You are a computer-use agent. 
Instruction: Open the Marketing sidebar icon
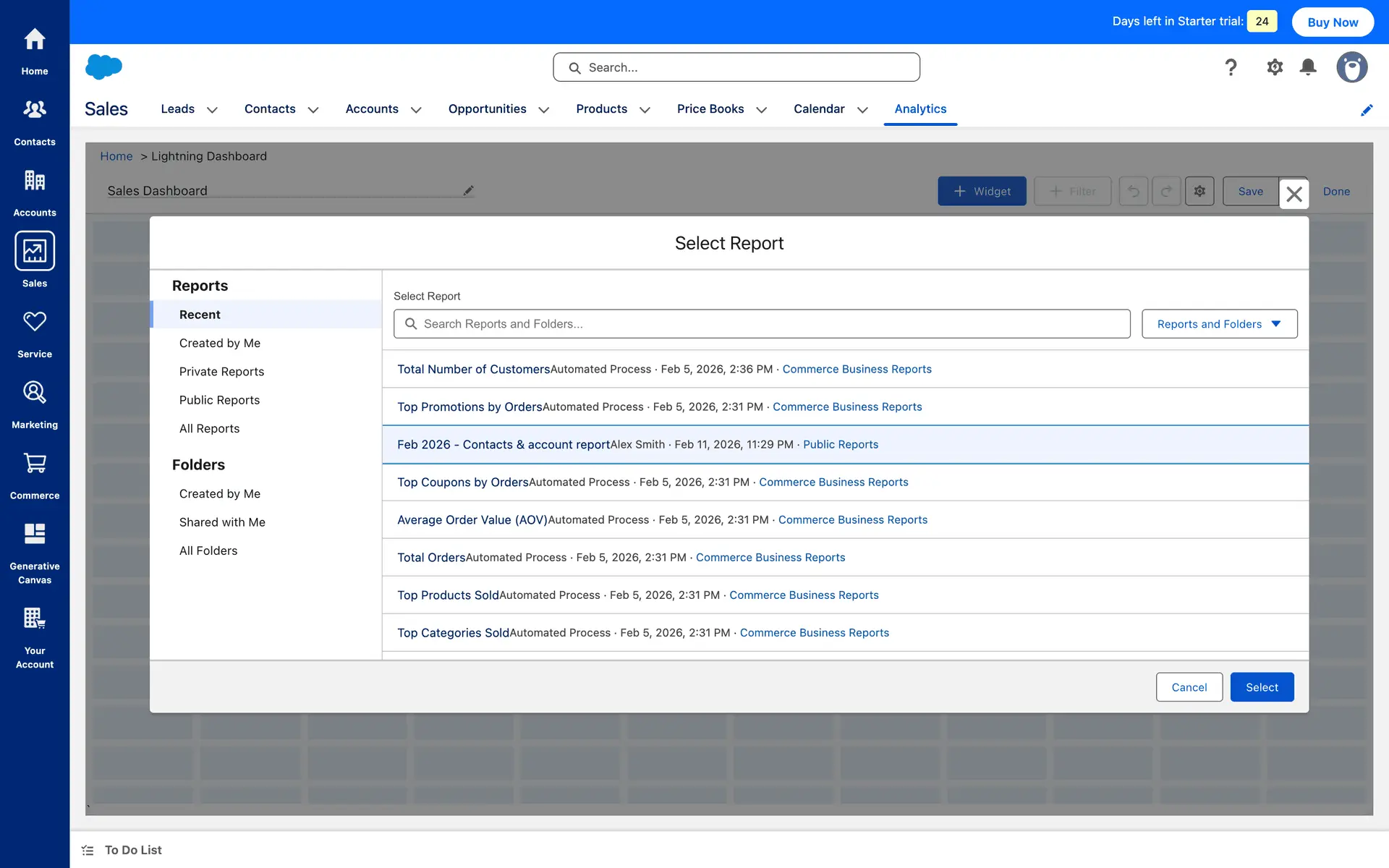tap(34, 393)
